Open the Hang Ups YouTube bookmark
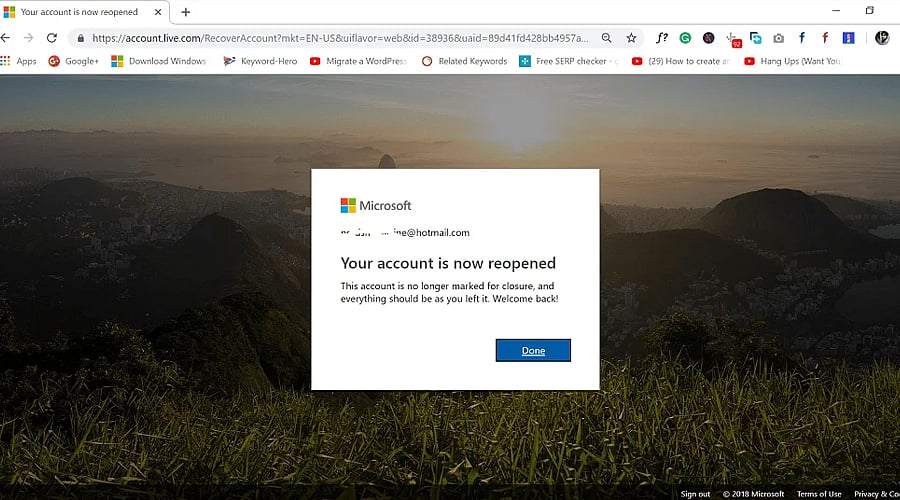This screenshot has height=500, width=900. coord(792,61)
